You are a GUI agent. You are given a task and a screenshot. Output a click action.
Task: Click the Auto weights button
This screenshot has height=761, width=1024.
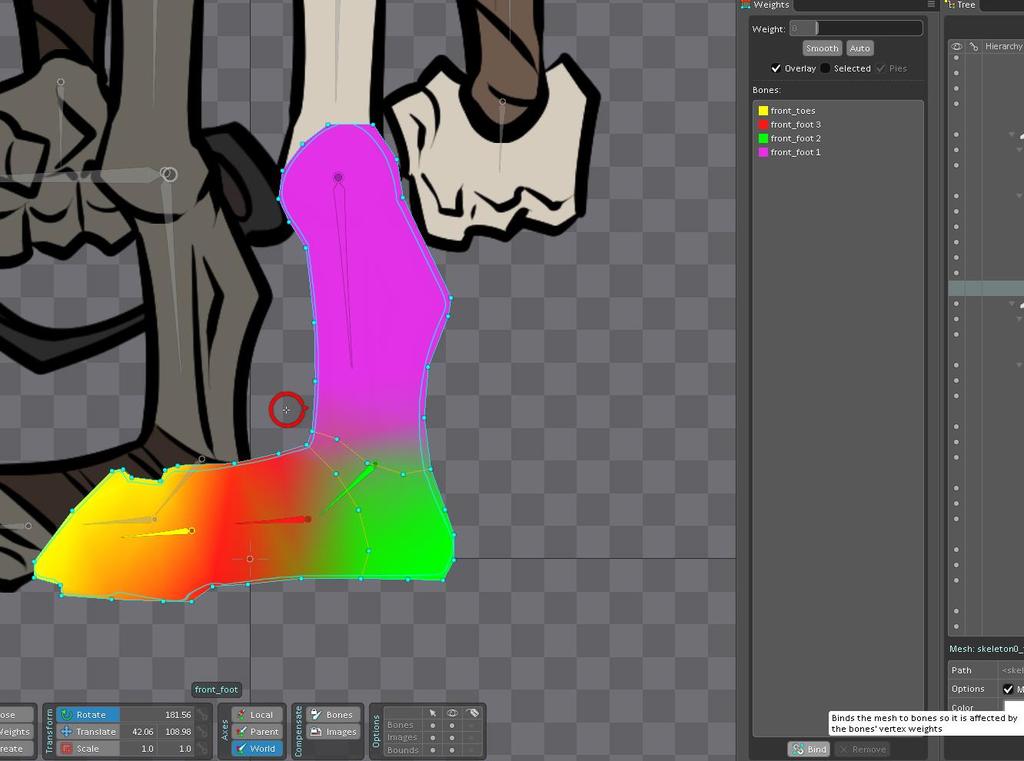(x=859, y=48)
